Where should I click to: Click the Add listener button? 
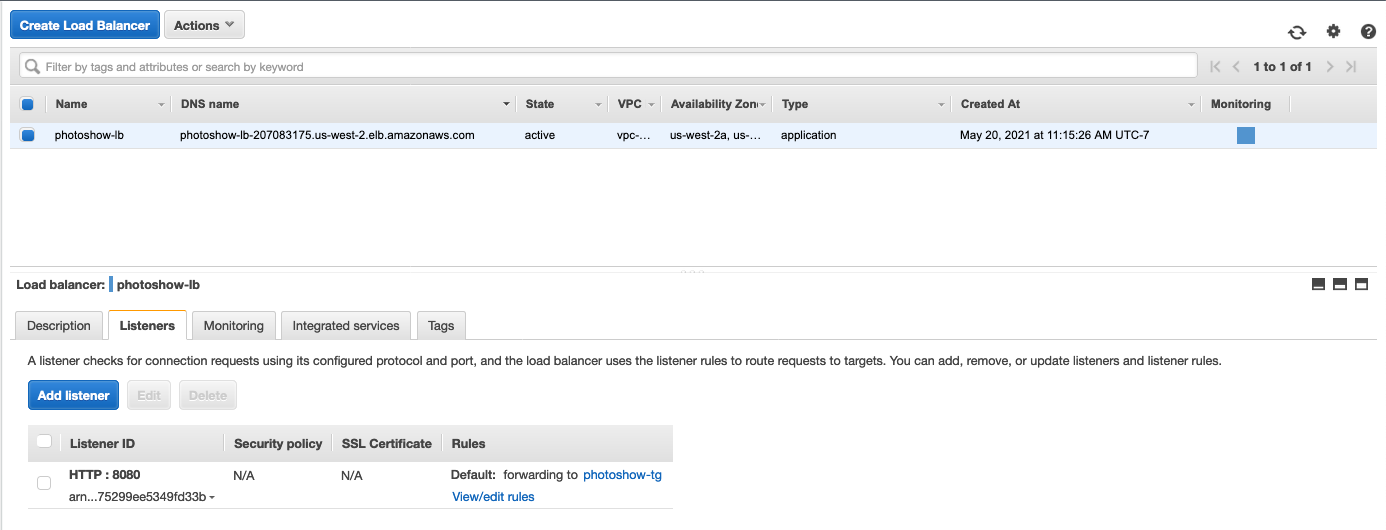coord(73,395)
